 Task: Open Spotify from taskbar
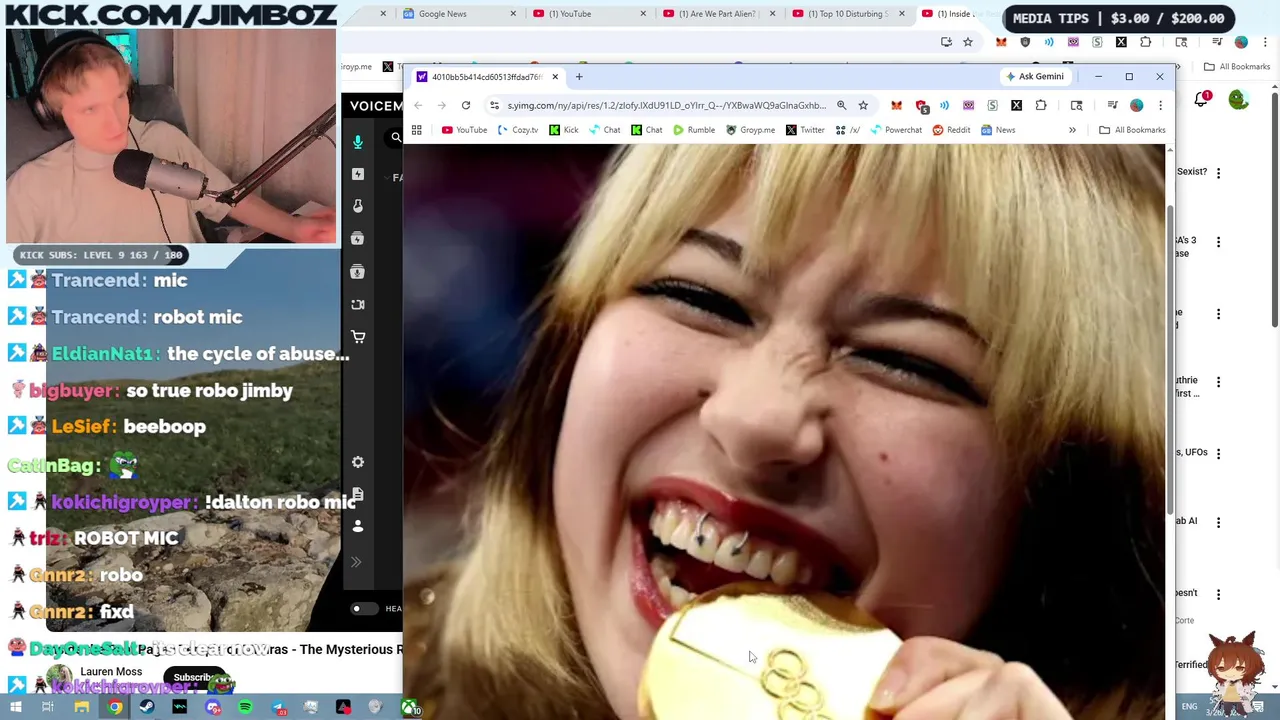pos(245,707)
